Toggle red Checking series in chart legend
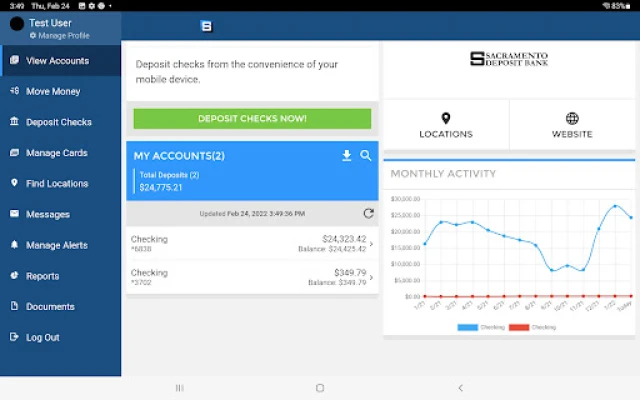 pos(533,327)
